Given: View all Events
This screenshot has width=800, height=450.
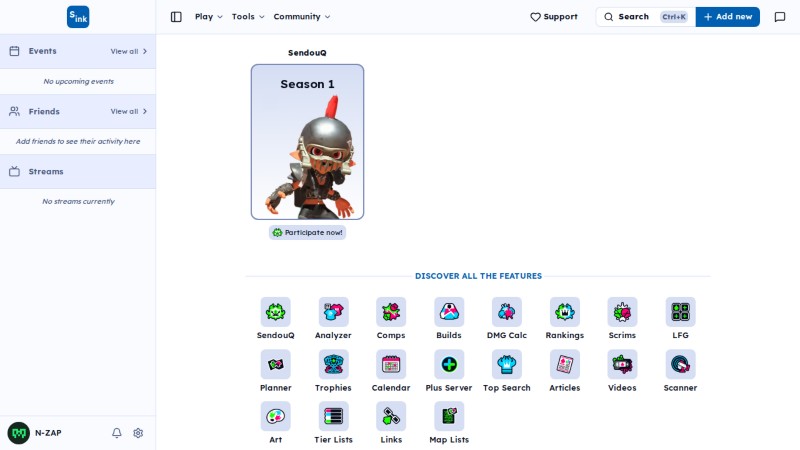Looking at the screenshot, I should [x=129, y=51].
